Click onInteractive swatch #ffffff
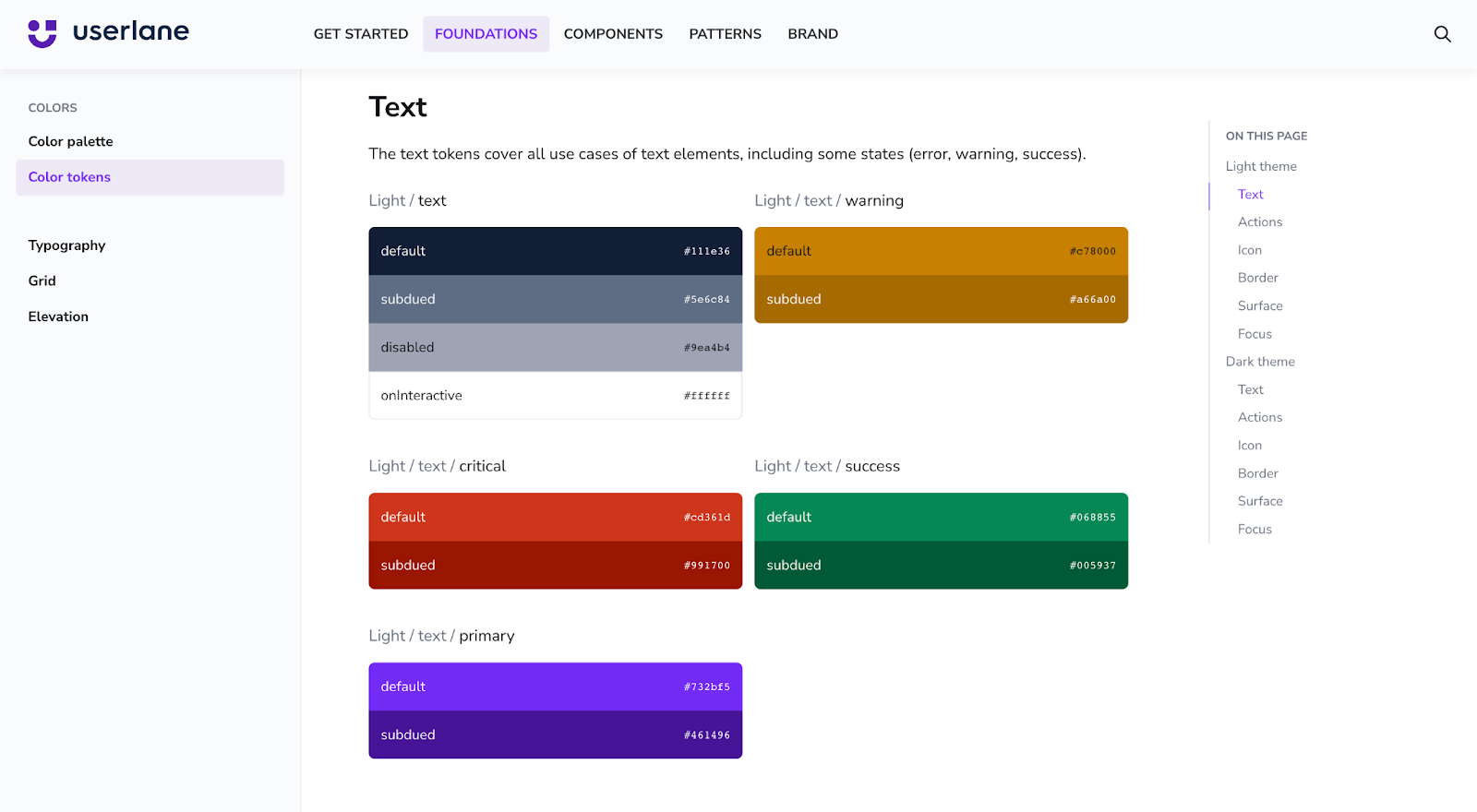Screen dimensions: 1477x812 click(555, 395)
